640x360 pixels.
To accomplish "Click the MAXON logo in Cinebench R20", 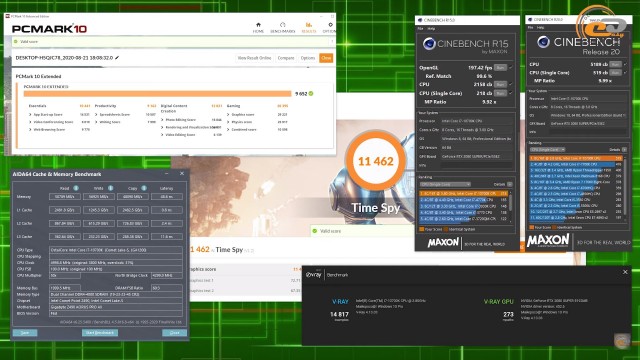I will (548, 240).
